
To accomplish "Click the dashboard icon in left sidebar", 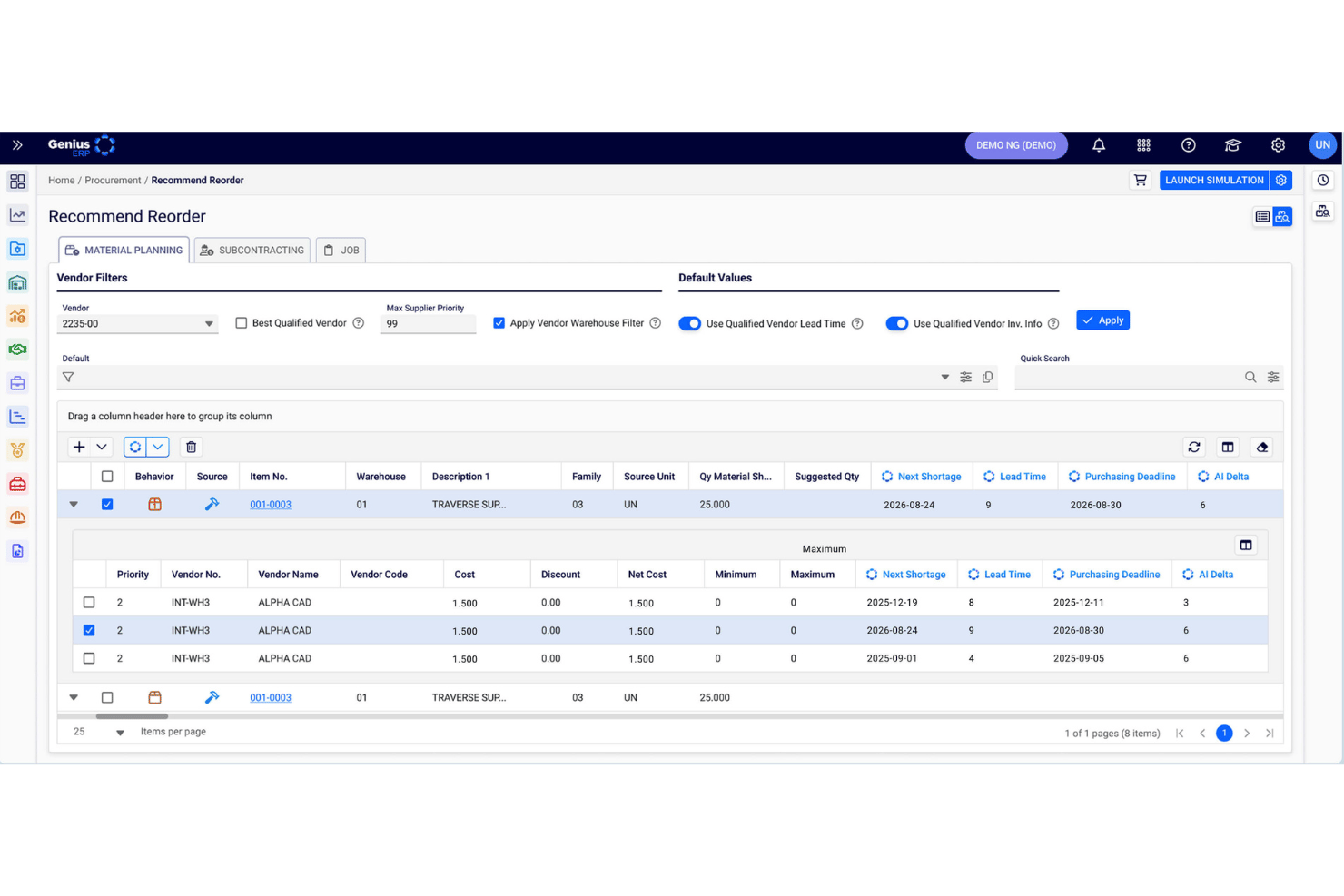I will tap(17, 182).
